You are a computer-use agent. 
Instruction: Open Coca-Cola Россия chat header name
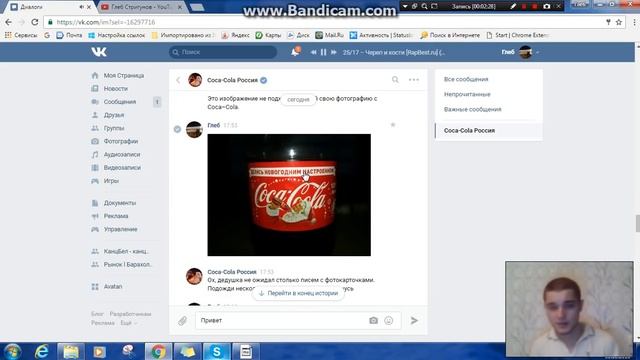(232, 80)
